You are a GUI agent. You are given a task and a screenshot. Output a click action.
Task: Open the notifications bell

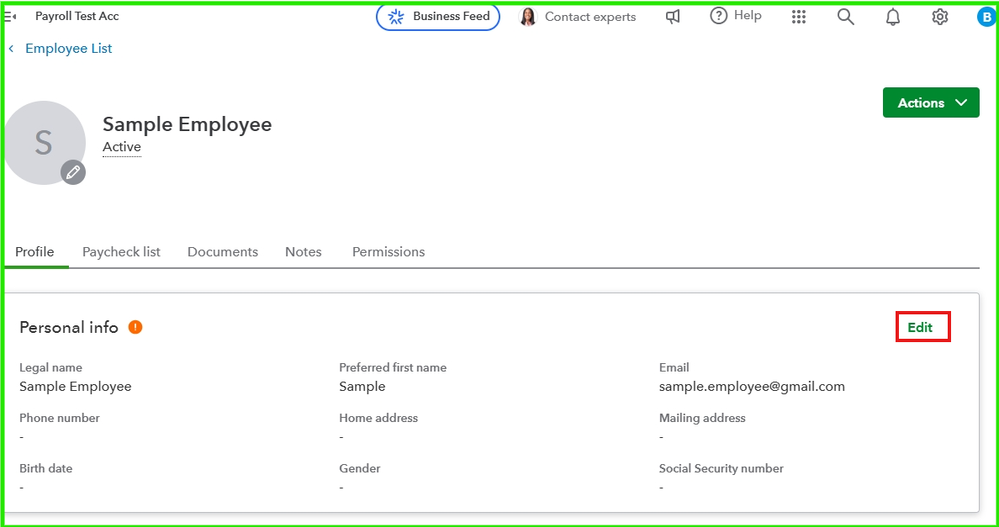pyautogui.click(x=893, y=17)
